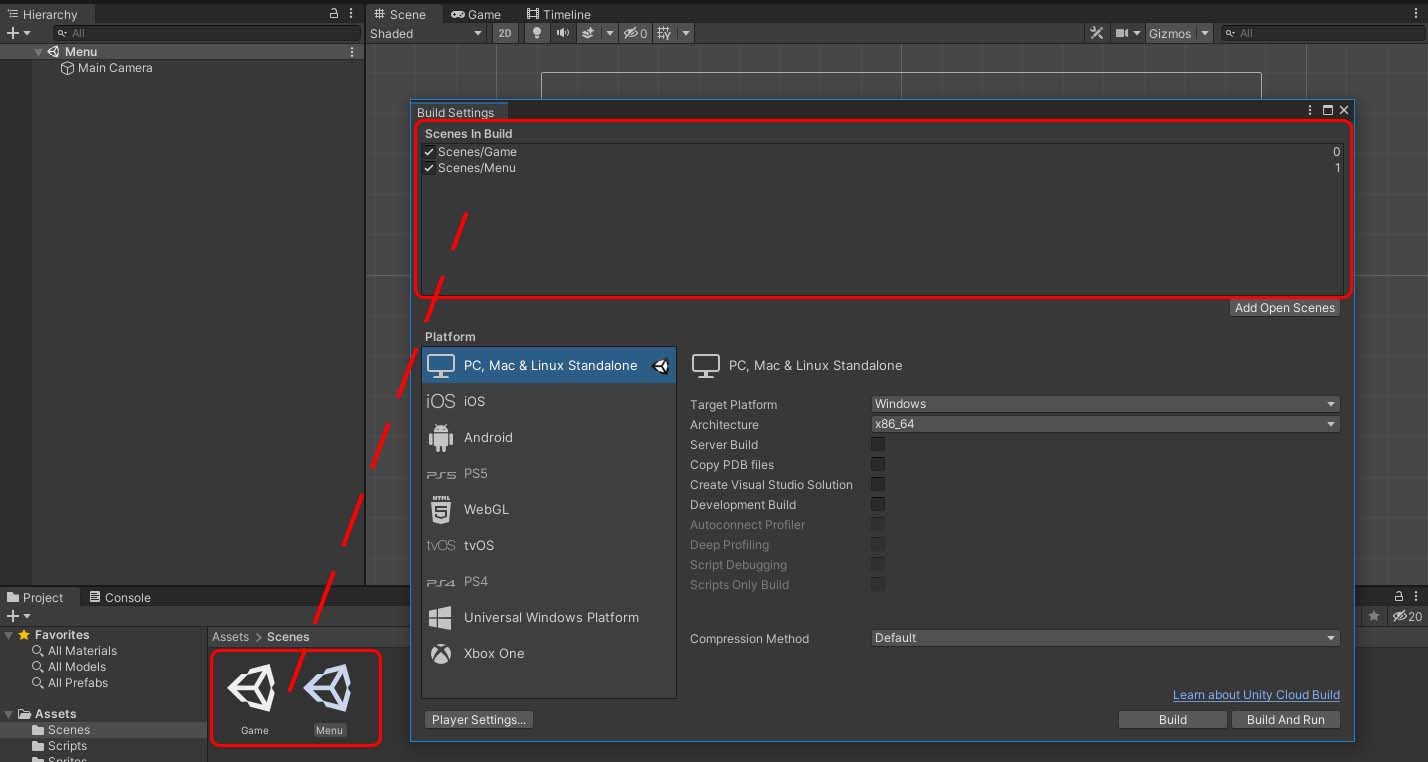Viewport: 1428px width, 762px height.
Task: Open Hierarchy create plus dropdown
Action: coord(18,33)
